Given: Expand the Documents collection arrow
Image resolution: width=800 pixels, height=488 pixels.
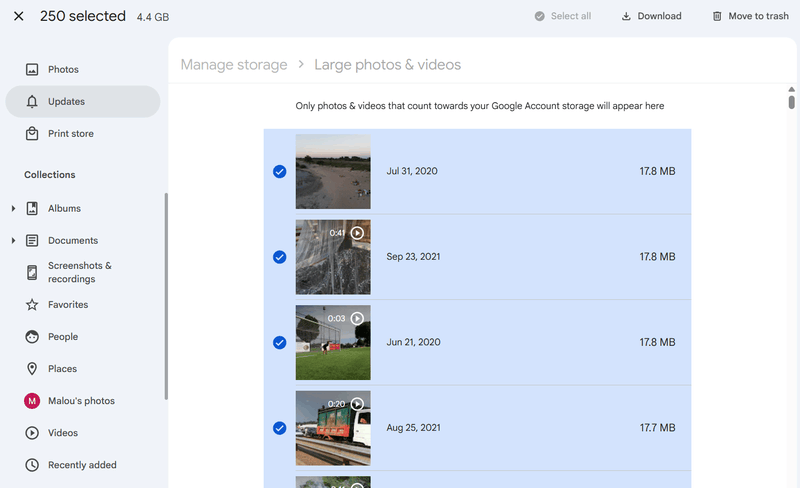Looking at the screenshot, I should (x=13, y=241).
